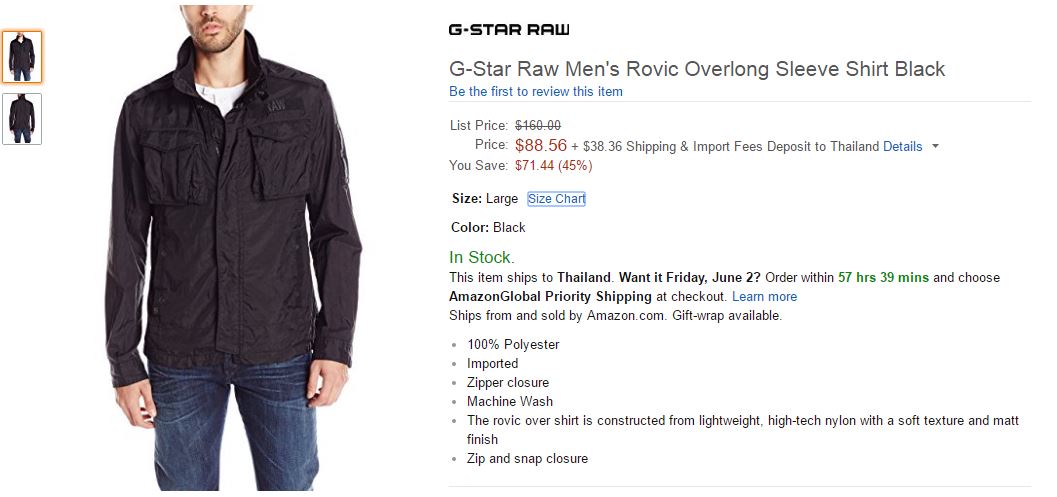
Task: Click the AmazonGlobal Priority Shipping text
Action: 550,297
